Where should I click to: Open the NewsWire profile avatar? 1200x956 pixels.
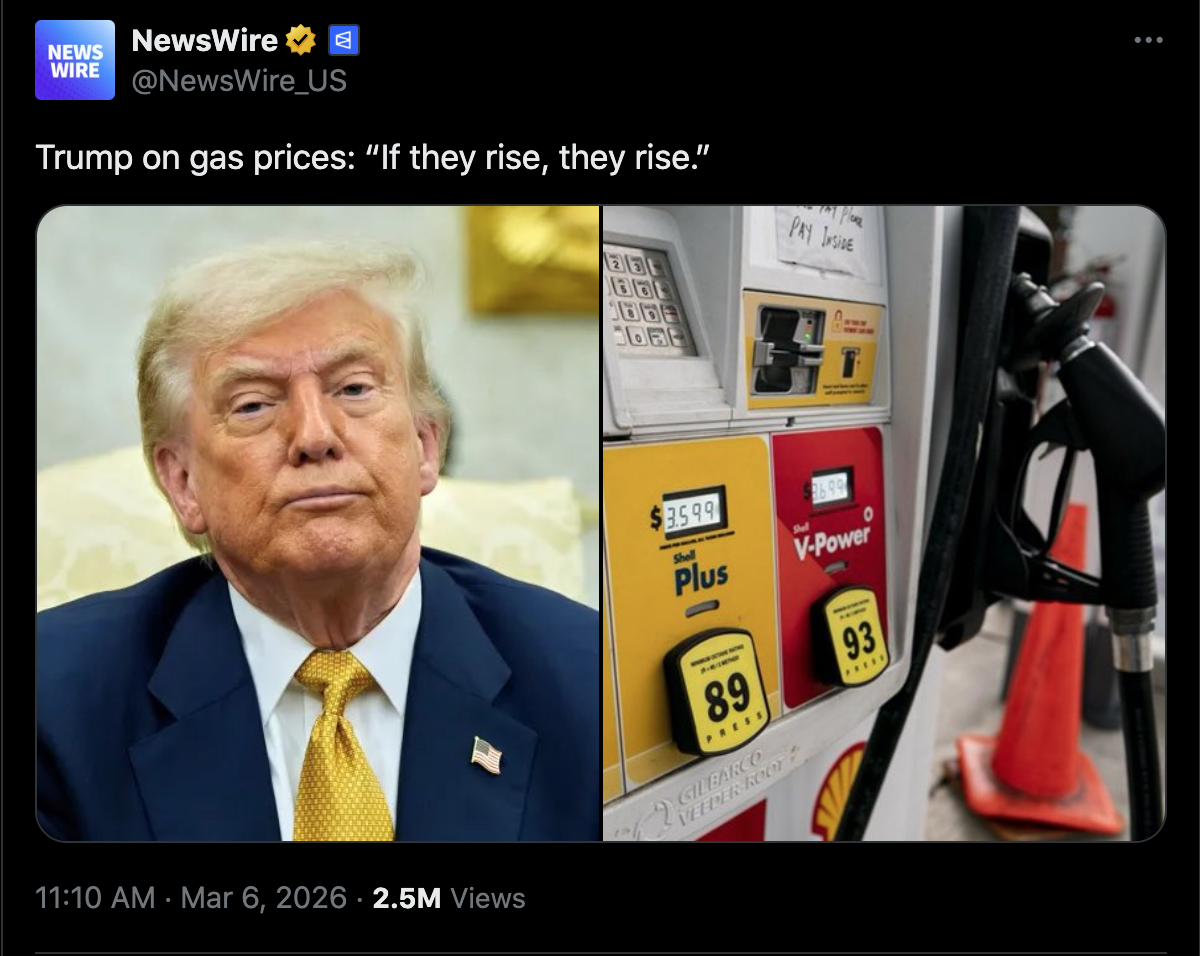coord(75,60)
